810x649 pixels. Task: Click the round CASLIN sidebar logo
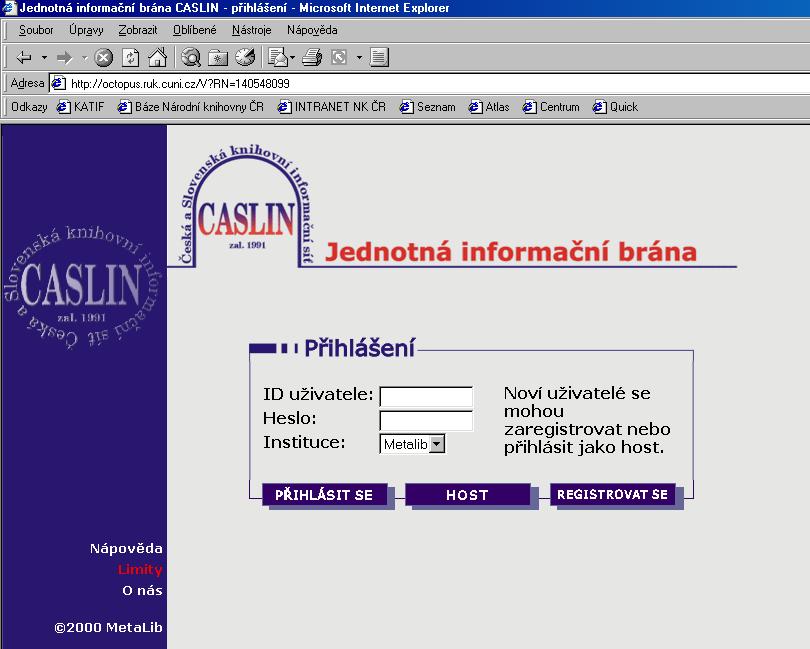point(82,287)
